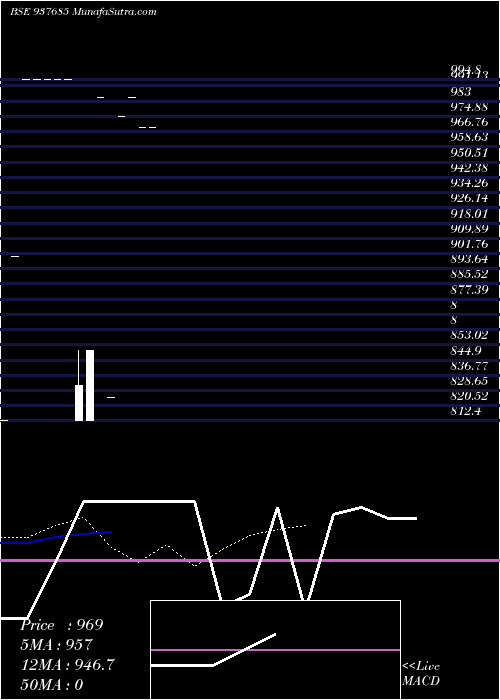This screenshot has width=500, height=700.
Task: Click the pink horizontal line inside MACD box
Action: click(x=275, y=650)
